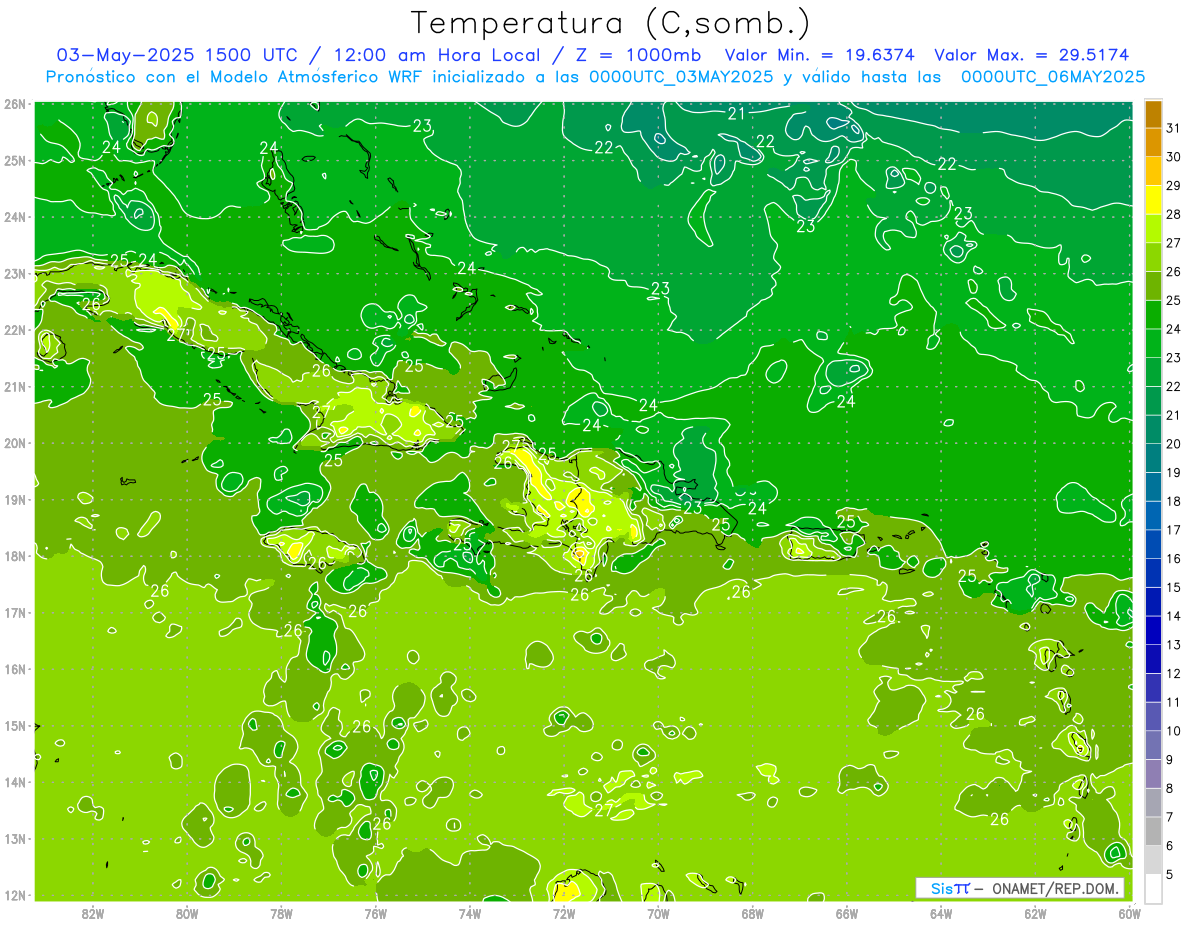This screenshot has height=927, width=1200.
Task: Click the legend scale value 31
Action: [1173, 128]
